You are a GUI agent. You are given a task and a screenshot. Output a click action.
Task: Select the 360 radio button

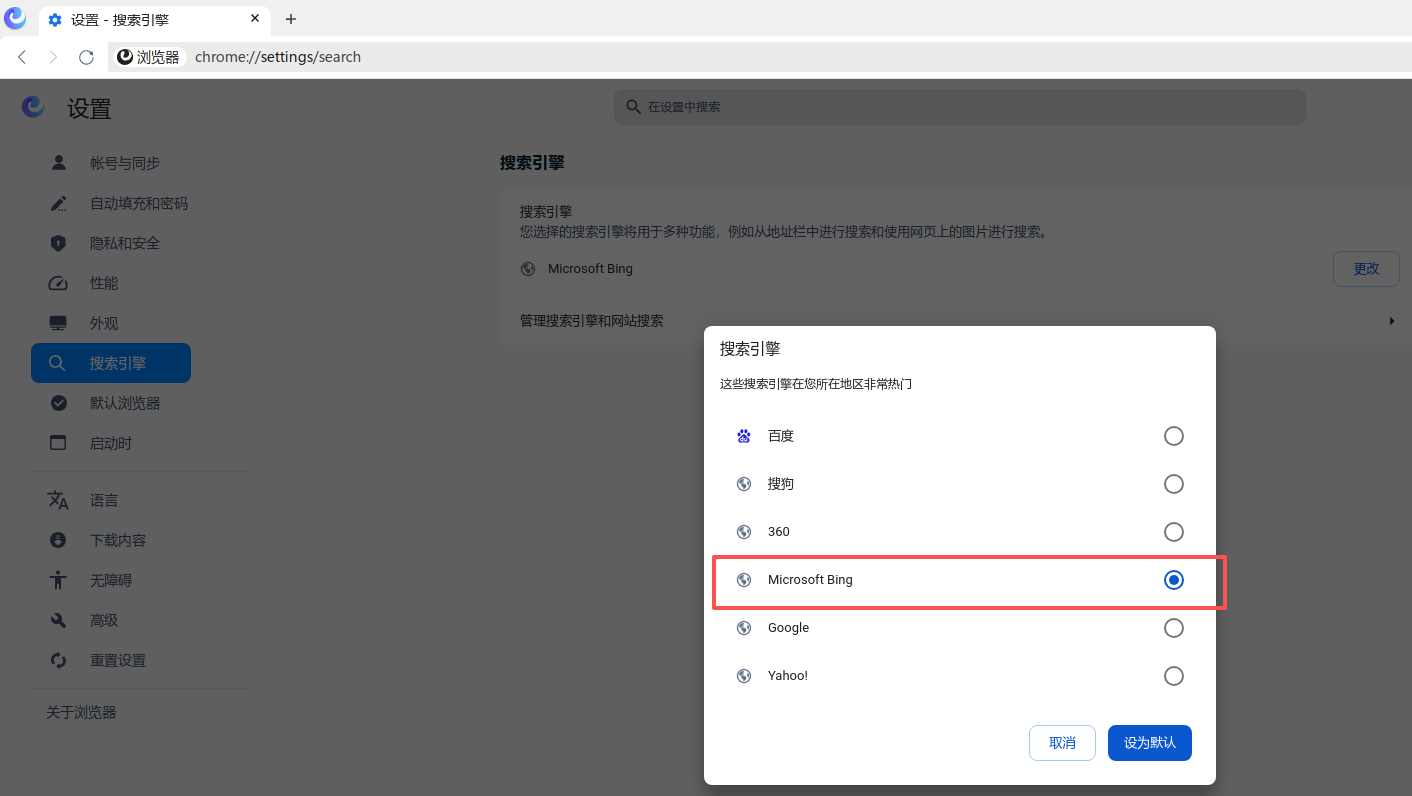pos(1174,532)
